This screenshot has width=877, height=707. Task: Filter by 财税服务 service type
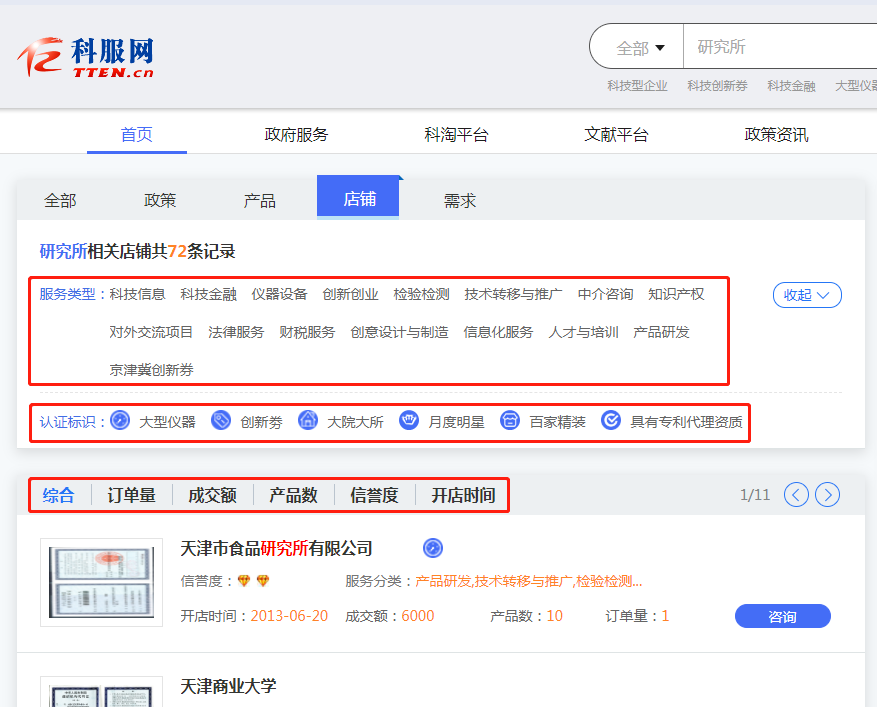307,332
